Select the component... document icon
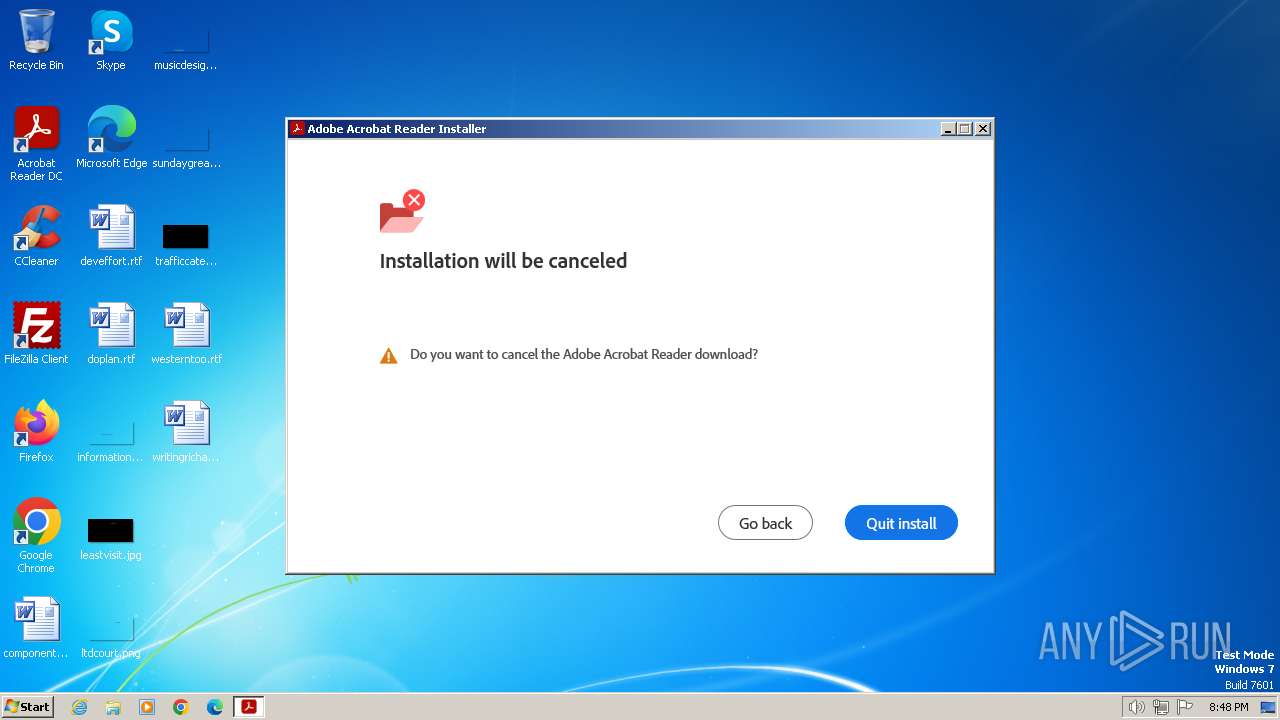1280x720 pixels. tap(36, 628)
